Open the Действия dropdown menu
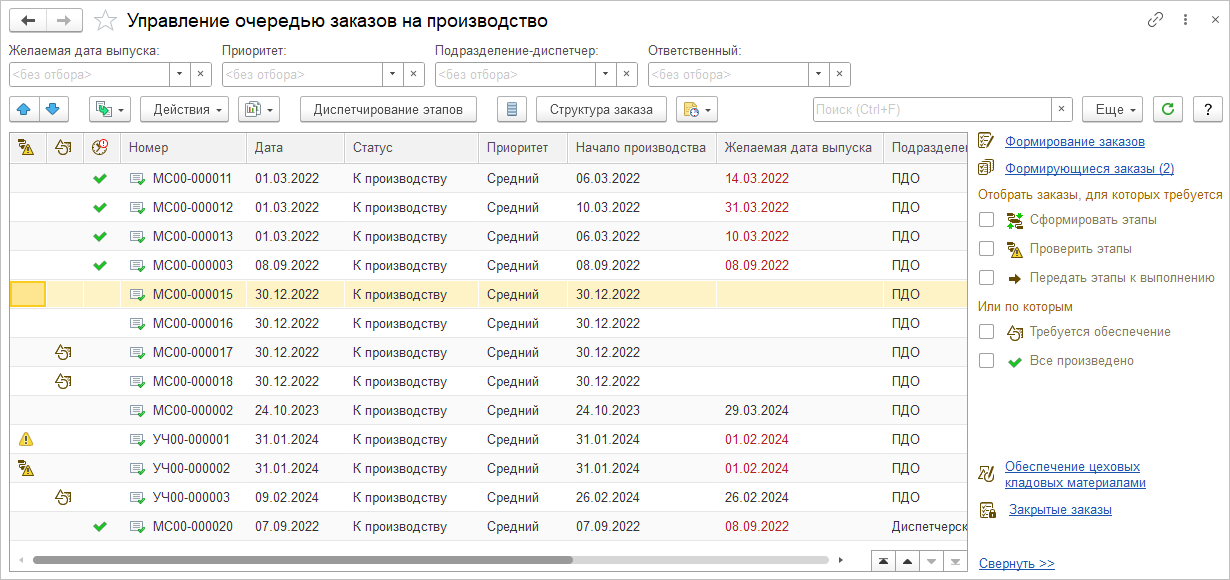This screenshot has width=1230, height=580. point(184,109)
